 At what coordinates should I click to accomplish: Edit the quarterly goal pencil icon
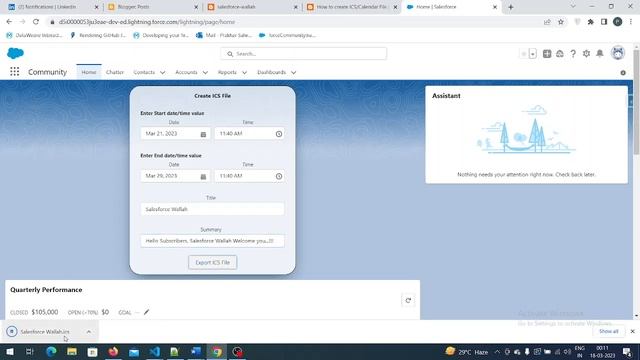point(147,312)
